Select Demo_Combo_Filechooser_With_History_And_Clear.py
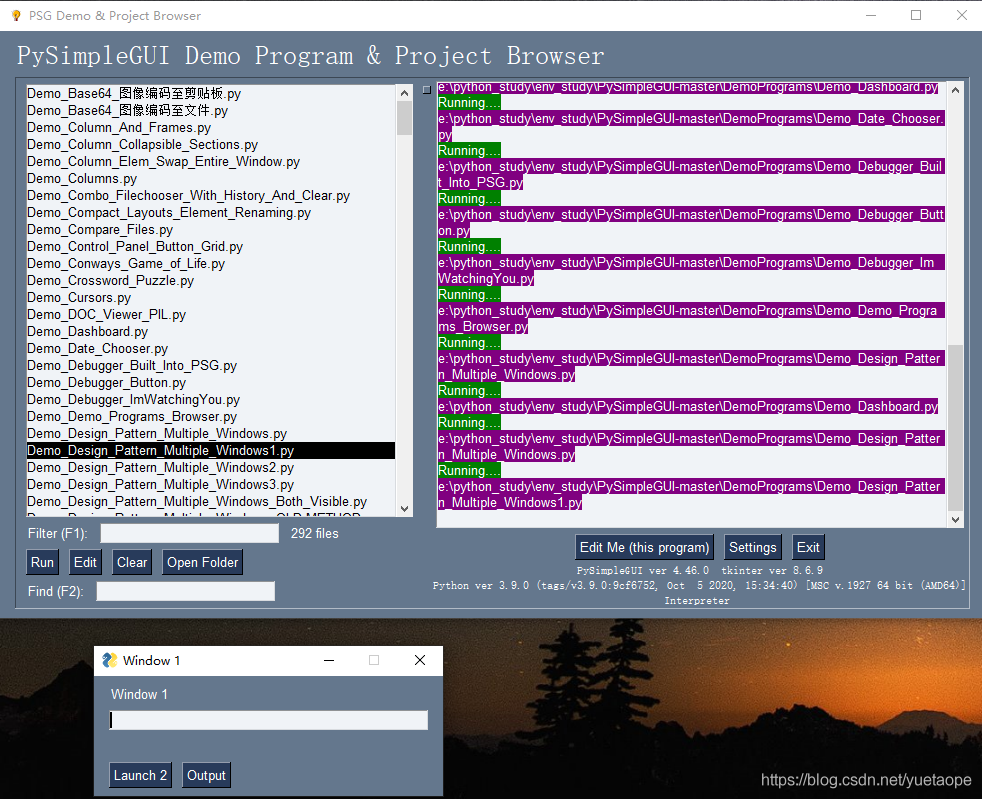The width and height of the screenshot is (982, 799). (x=211, y=195)
